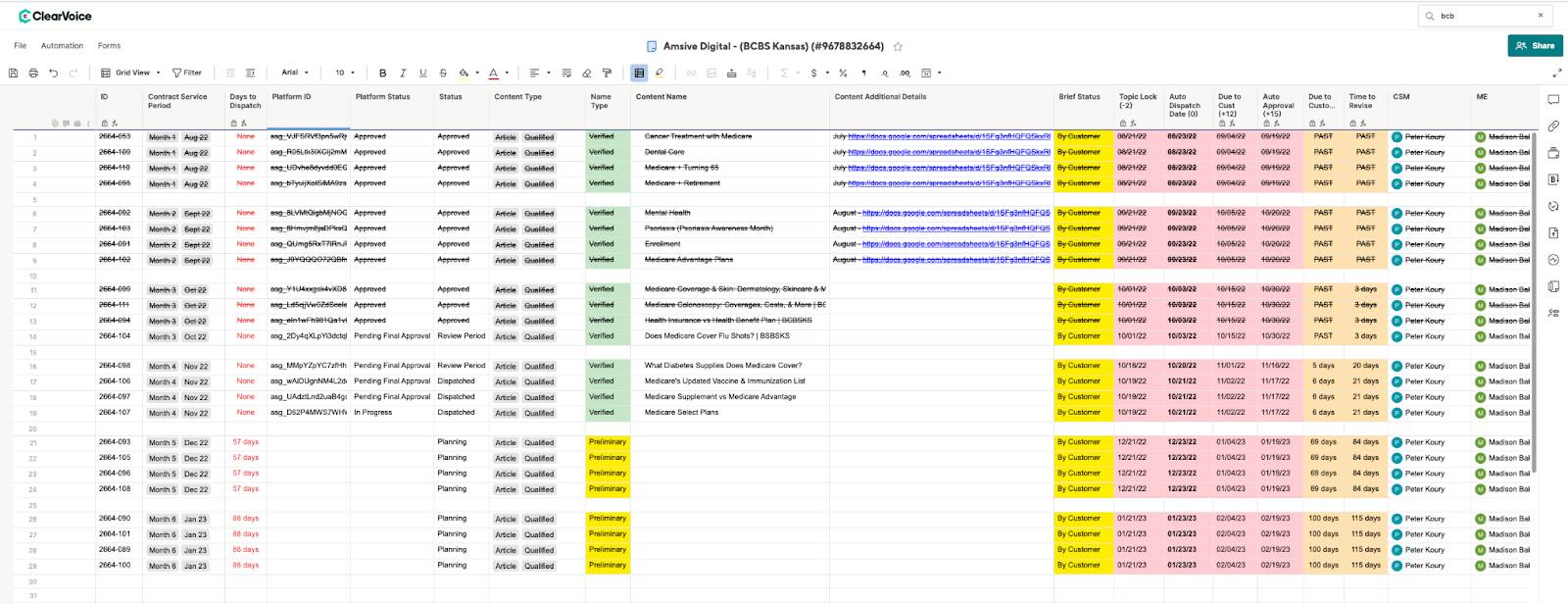1568x604 pixels.
Task: Click the clear formatting eraser icon
Action: (587, 73)
